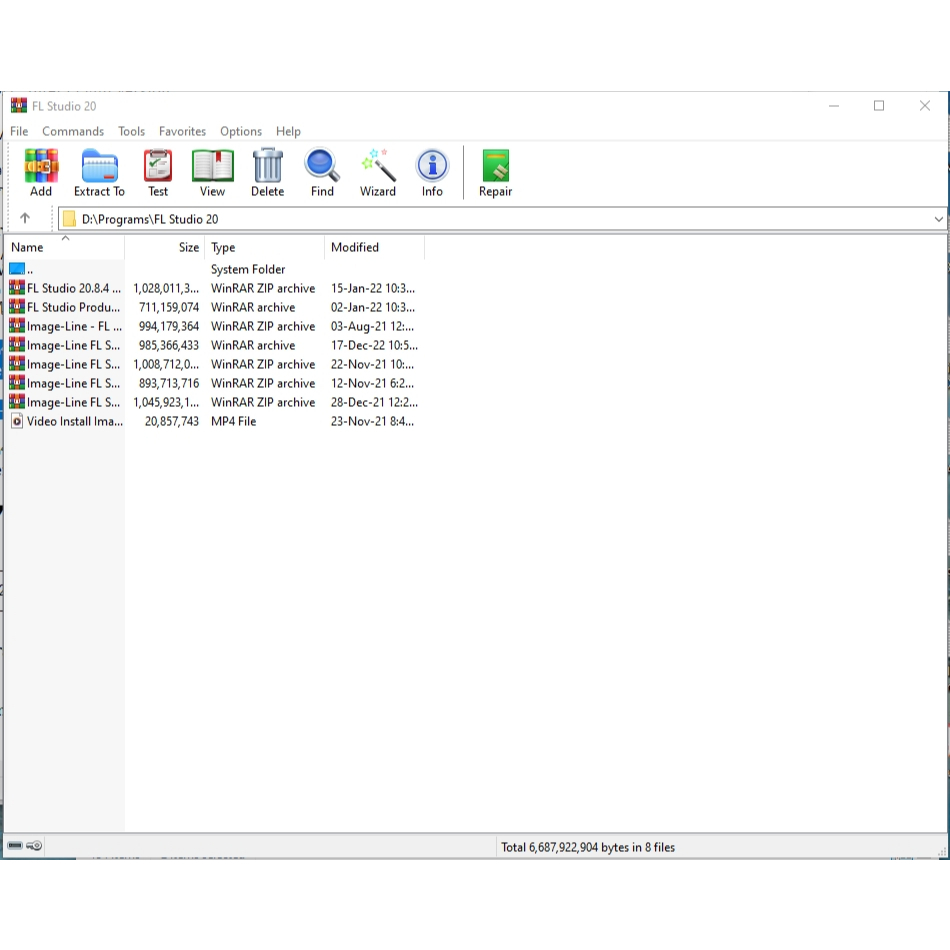This screenshot has height=950, width=950.
Task: Select archive sized 893,713,716
Action: 213,383
